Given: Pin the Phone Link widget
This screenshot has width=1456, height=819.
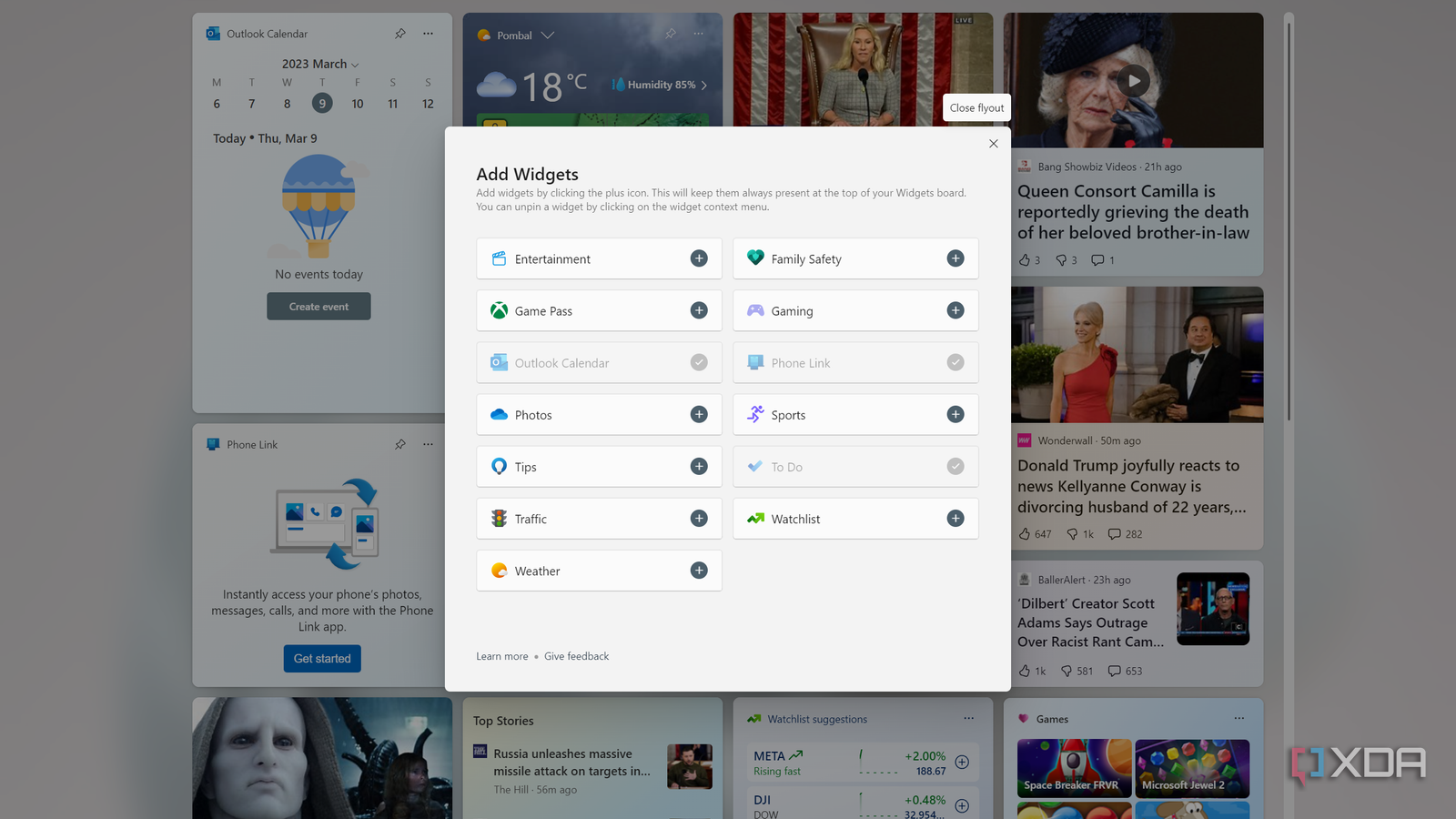Looking at the screenshot, I should pos(400,444).
